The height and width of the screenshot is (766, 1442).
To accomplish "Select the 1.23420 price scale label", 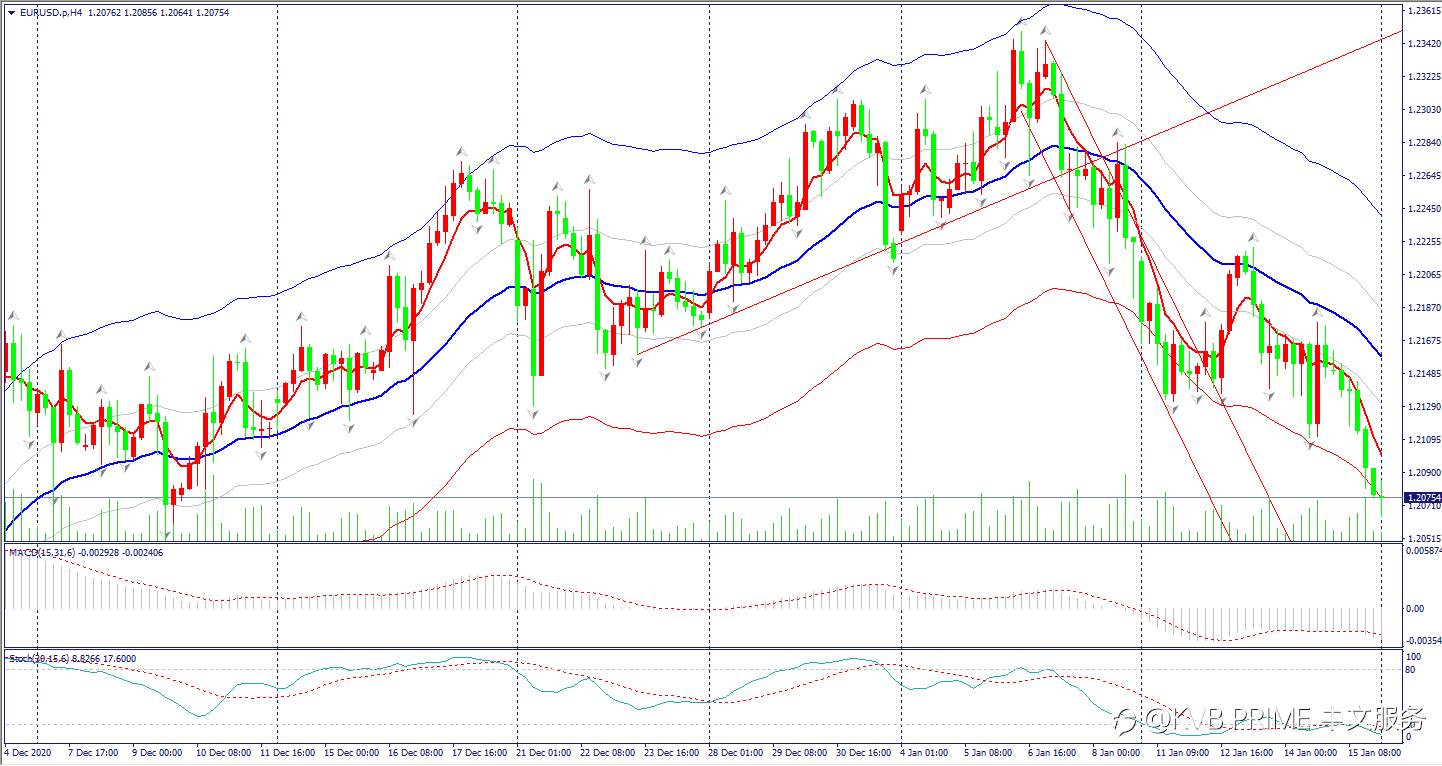I will [1423, 44].
